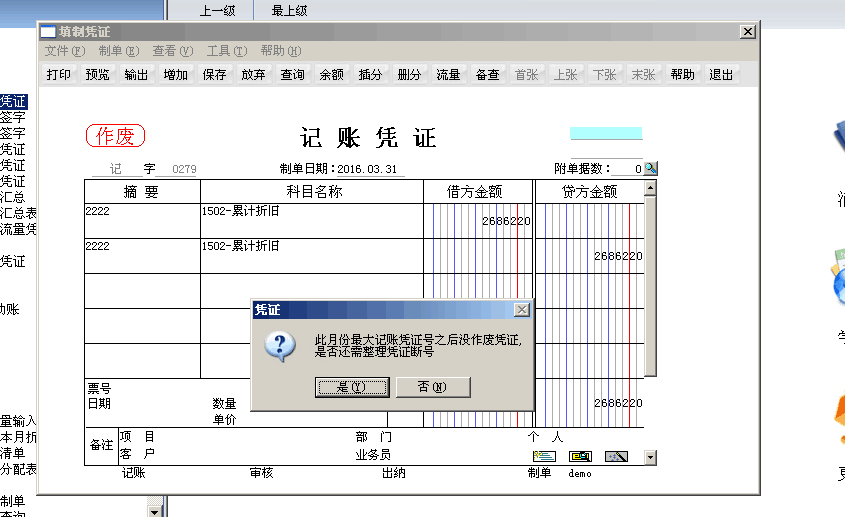The image size is (845, 517).
Task: Click the yellow-cyan icon above demo
Action: pyautogui.click(x=580, y=457)
